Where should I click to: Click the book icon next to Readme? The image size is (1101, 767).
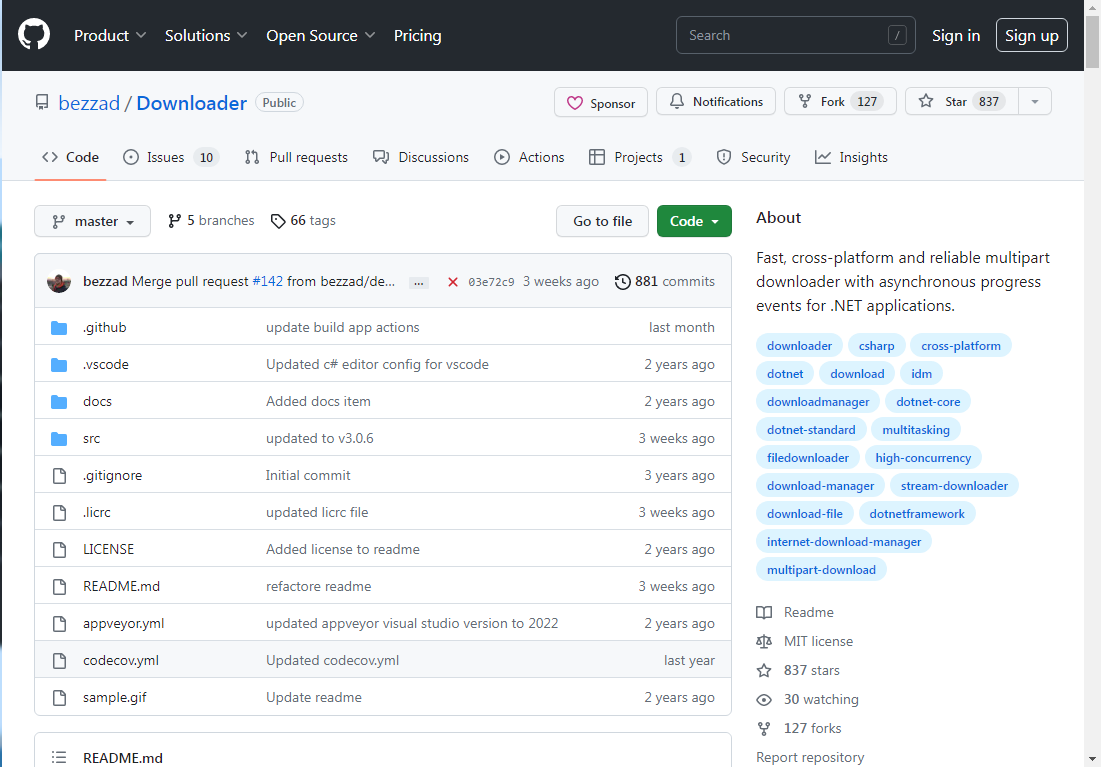[764, 612]
